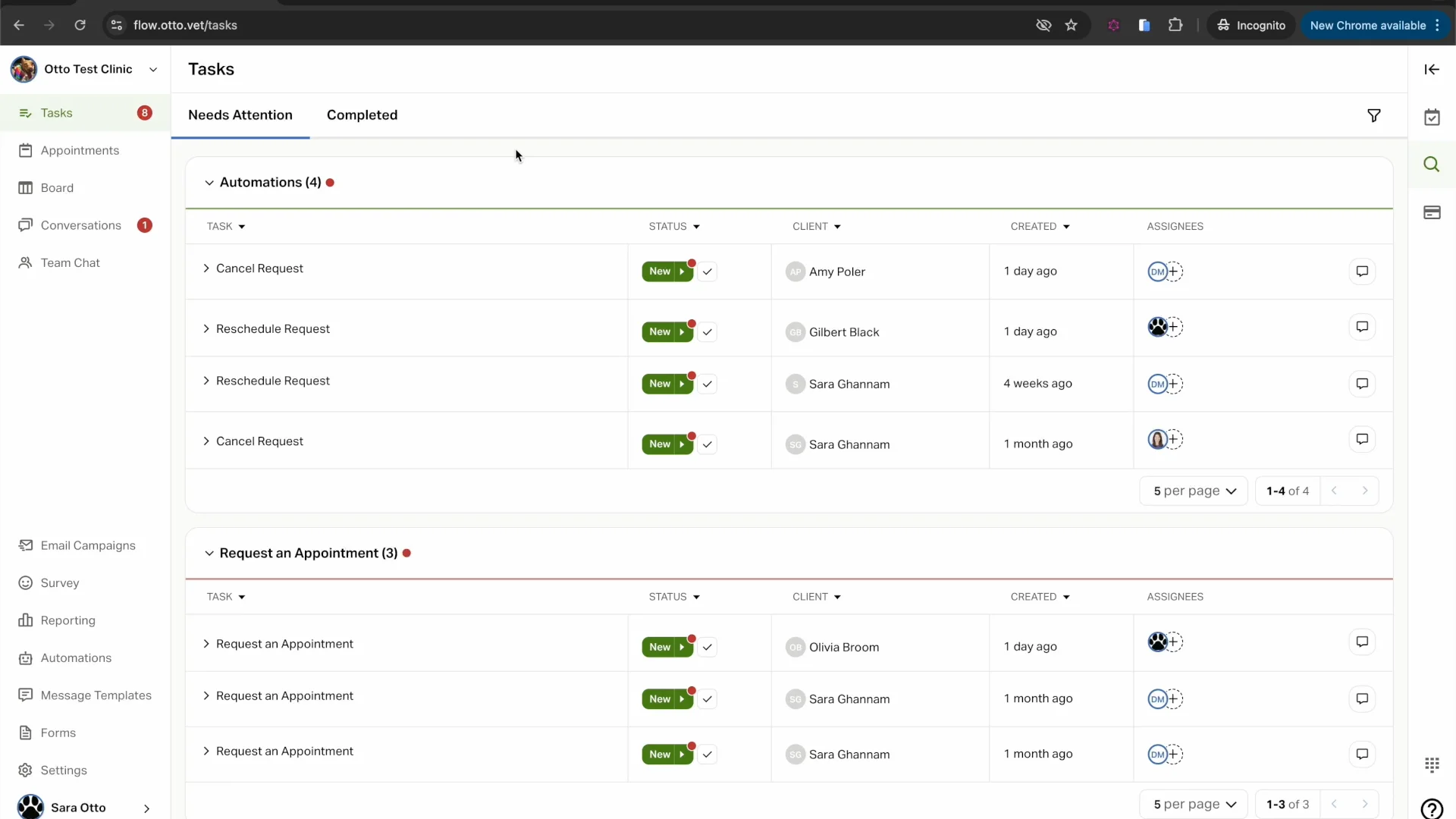Screen dimensions: 1456x819
Task: Open Message Templates from the sidebar
Action: pyautogui.click(x=95, y=695)
